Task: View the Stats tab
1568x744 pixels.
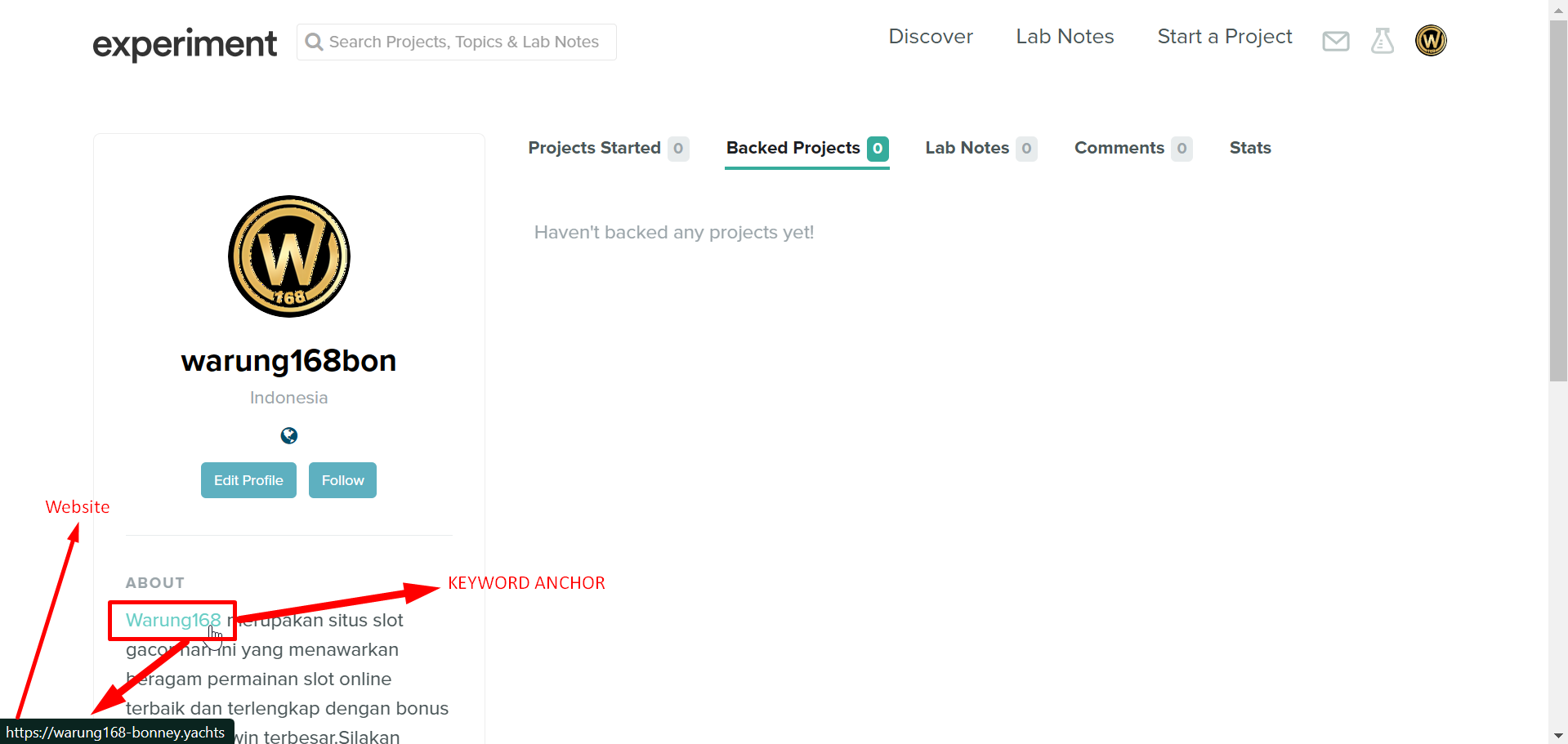Action: [x=1249, y=149]
